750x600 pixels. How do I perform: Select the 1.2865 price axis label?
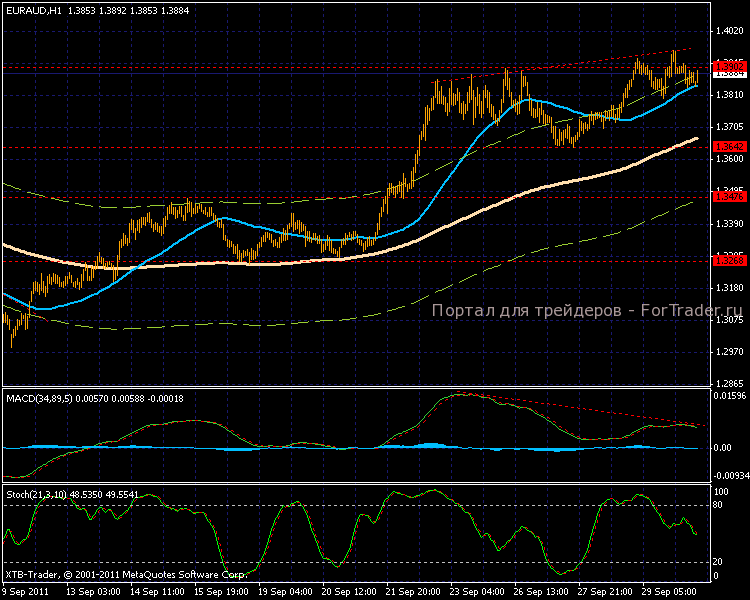tap(729, 384)
